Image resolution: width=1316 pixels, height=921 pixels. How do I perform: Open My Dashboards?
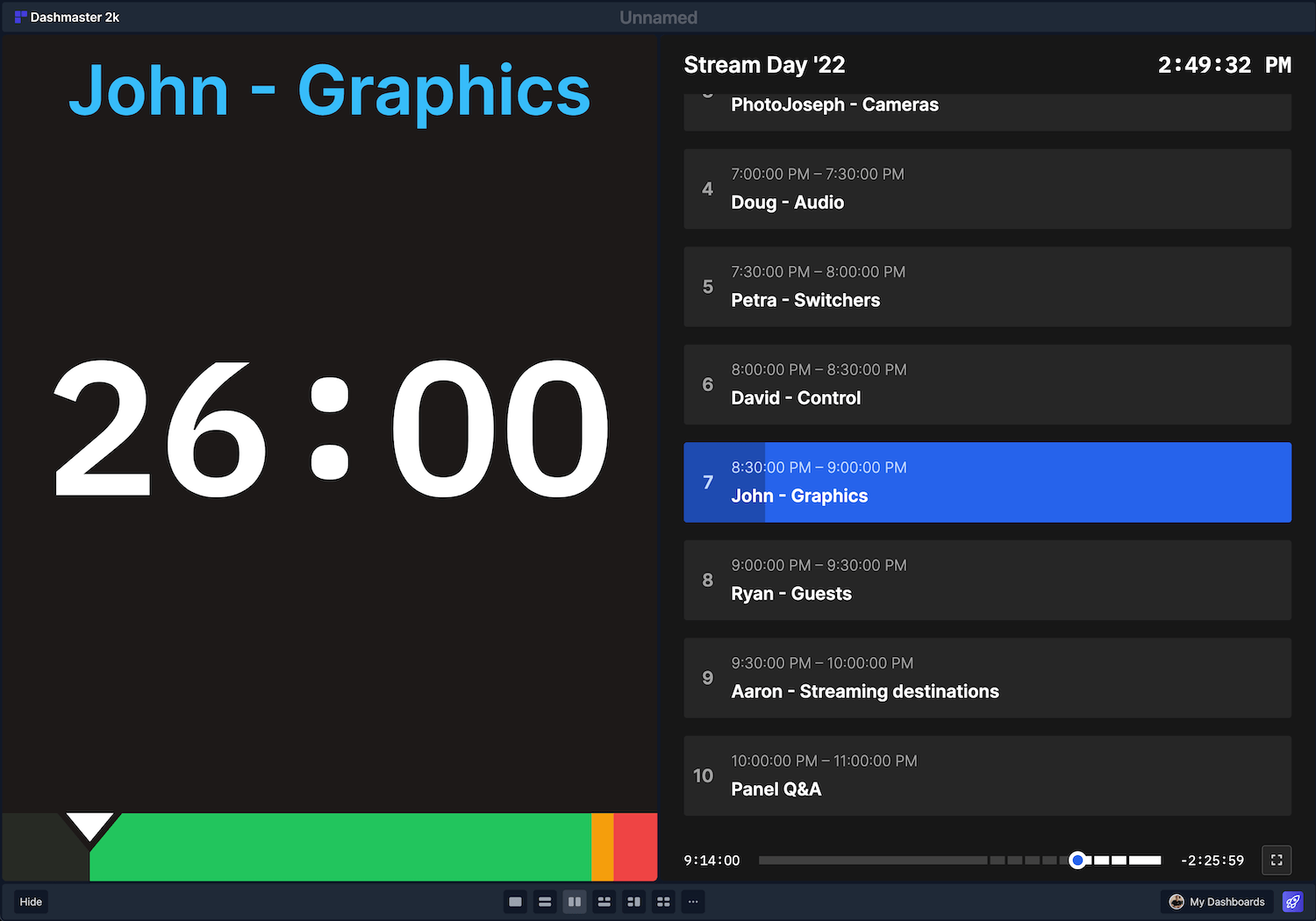1217,902
